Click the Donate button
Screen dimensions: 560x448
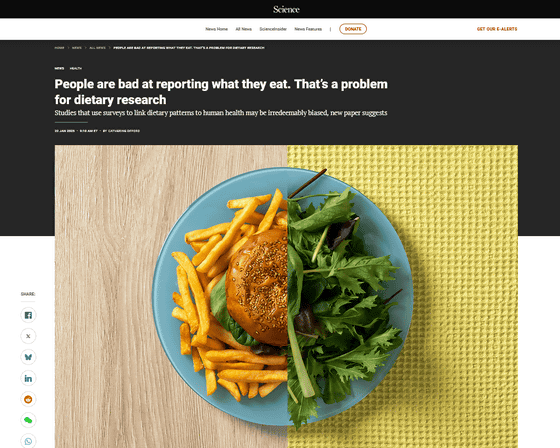tap(353, 29)
